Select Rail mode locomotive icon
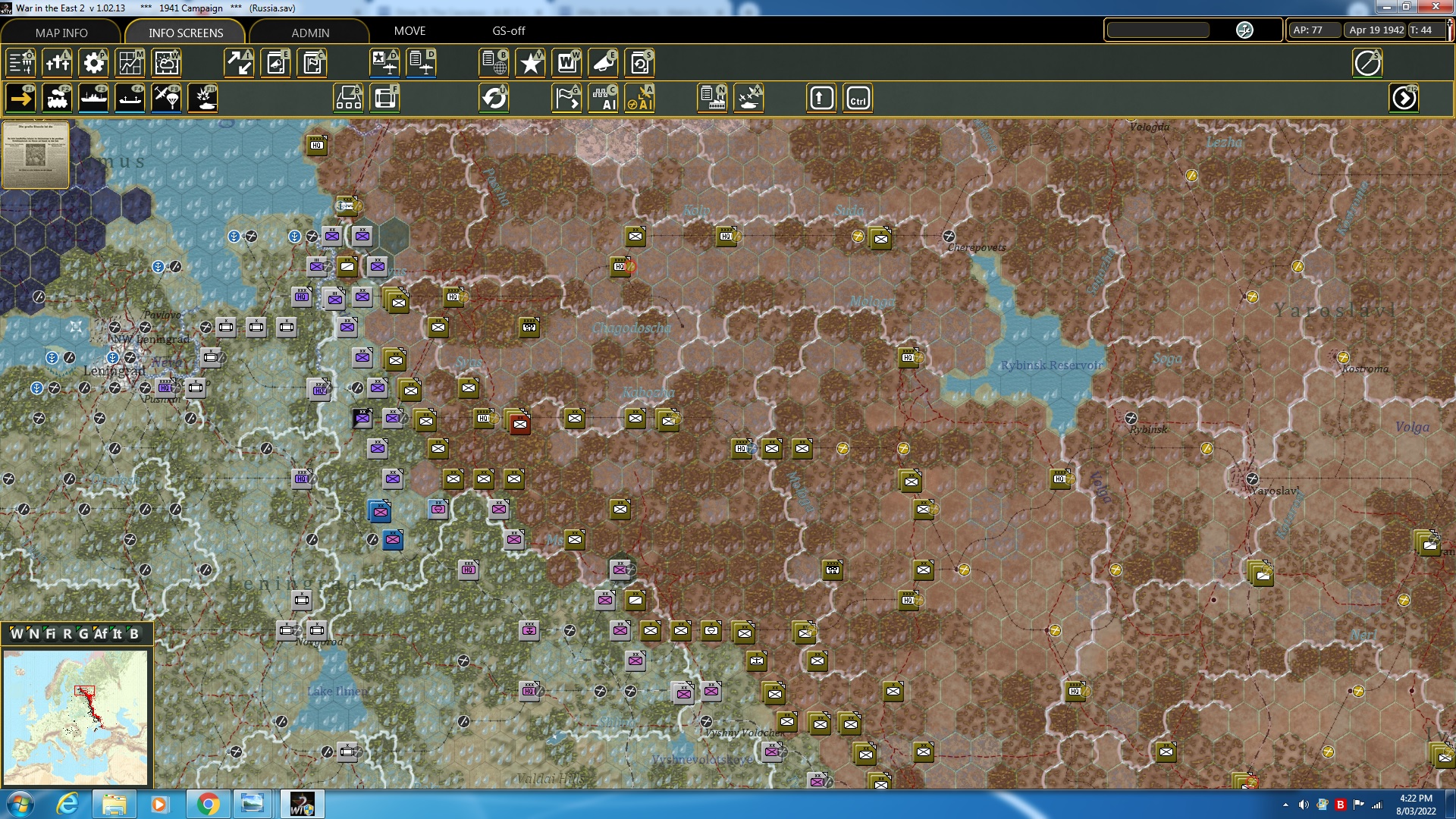The width and height of the screenshot is (1456, 819). [57, 99]
